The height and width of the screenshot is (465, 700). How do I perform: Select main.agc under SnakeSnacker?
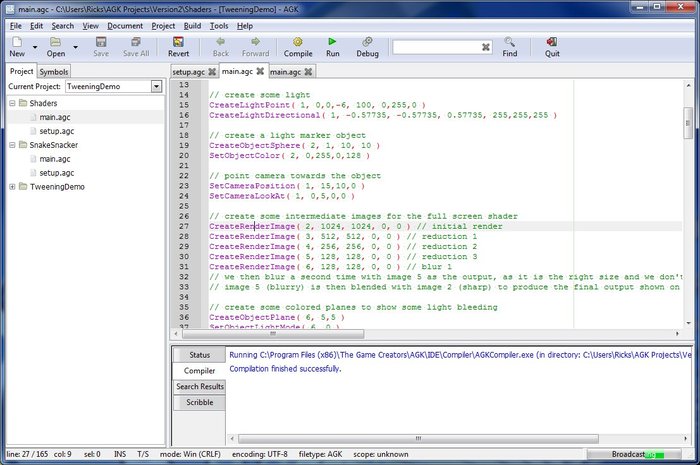(54, 159)
